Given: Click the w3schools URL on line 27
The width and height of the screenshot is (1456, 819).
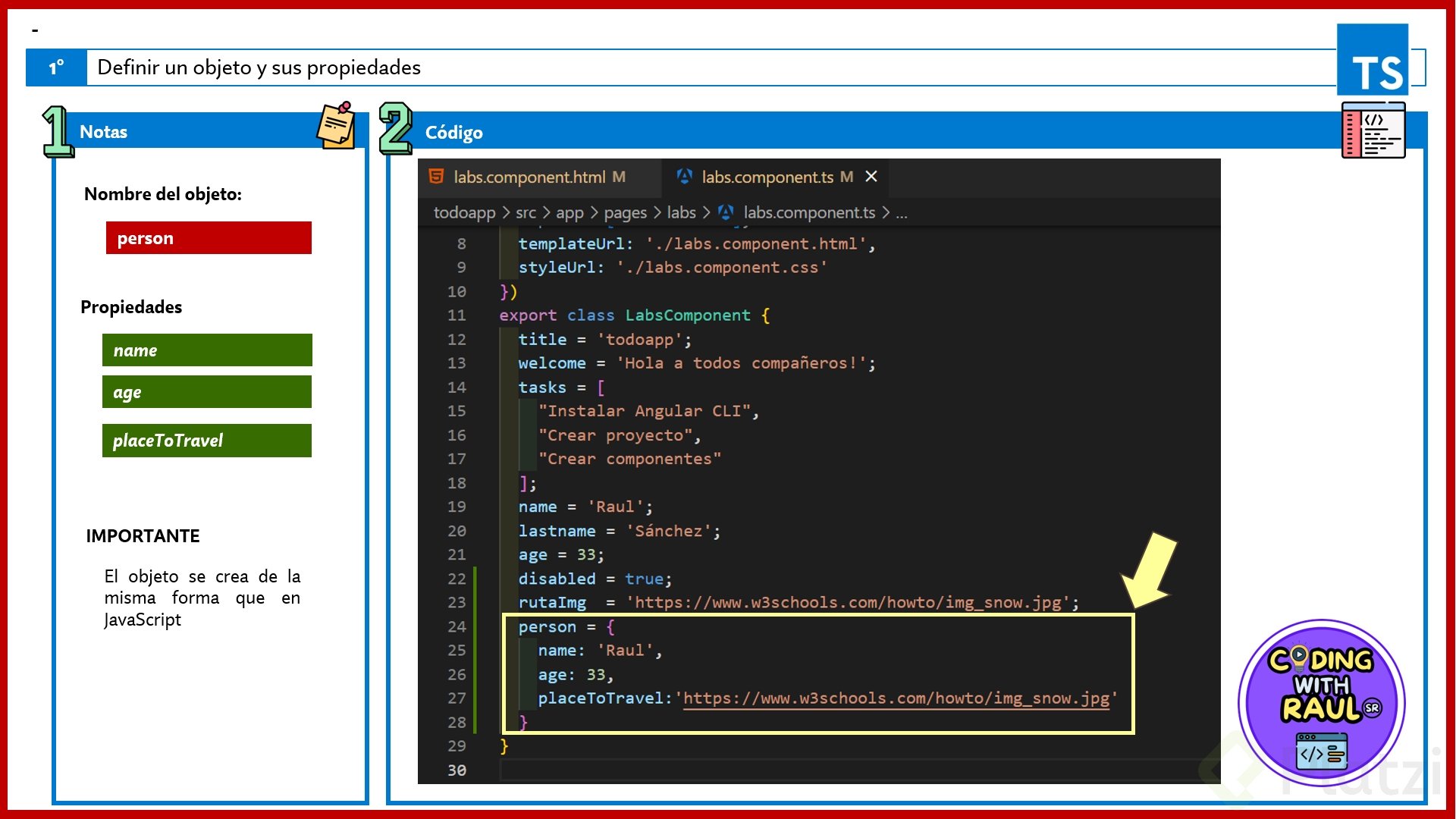Looking at the screenshot, I should point(896,698).
